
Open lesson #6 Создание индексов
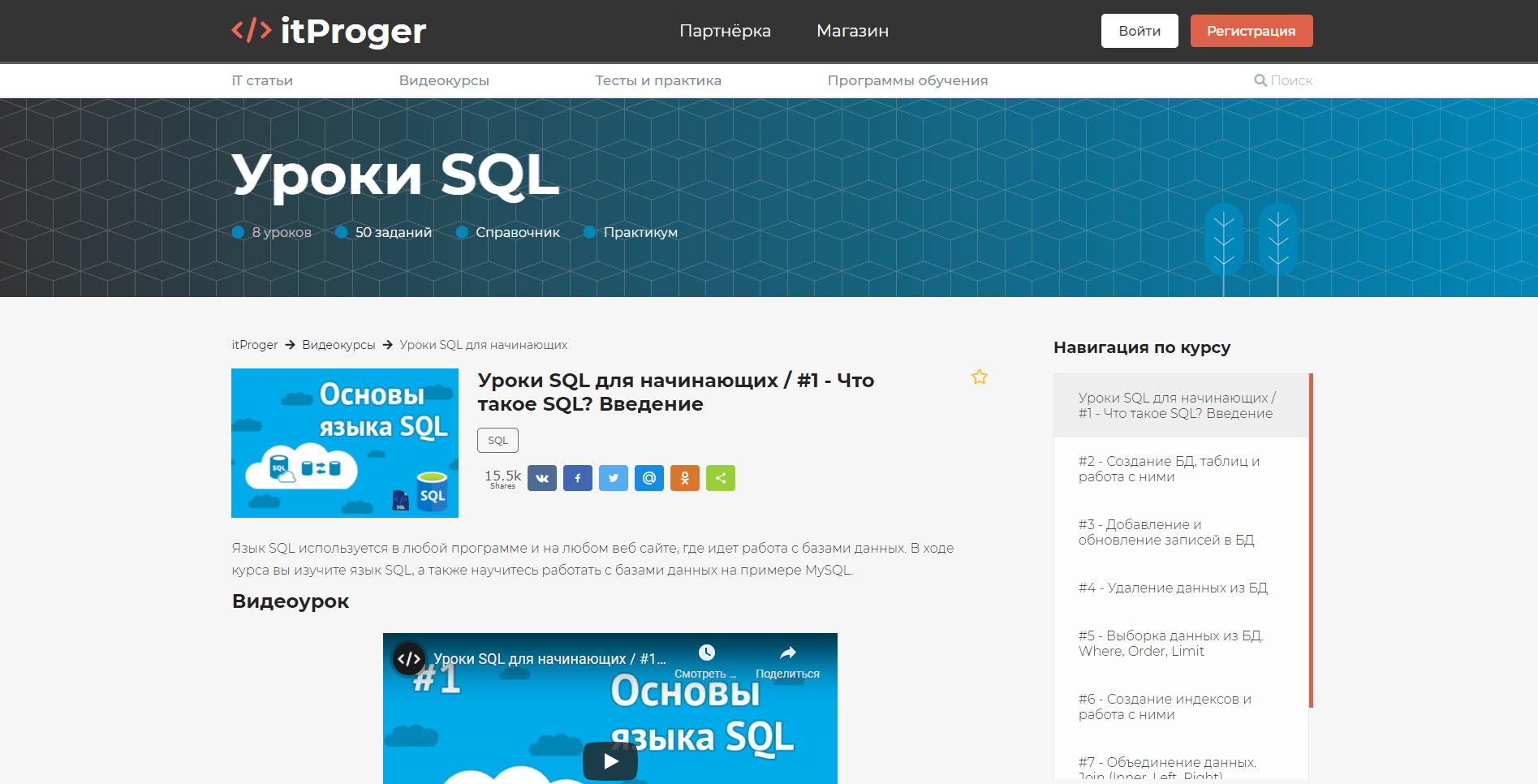pyautogui.click(x=1181, y=707)
